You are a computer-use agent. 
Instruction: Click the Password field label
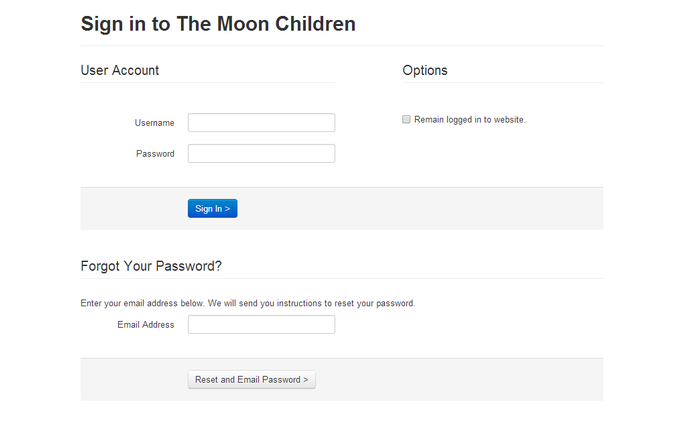(155, 154)
